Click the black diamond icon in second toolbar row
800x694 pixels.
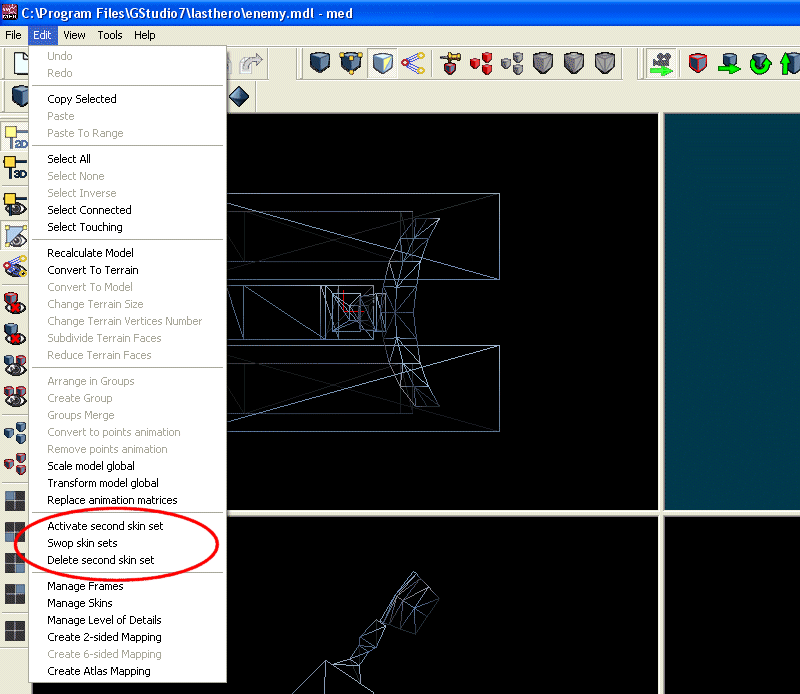coord(239,97)
